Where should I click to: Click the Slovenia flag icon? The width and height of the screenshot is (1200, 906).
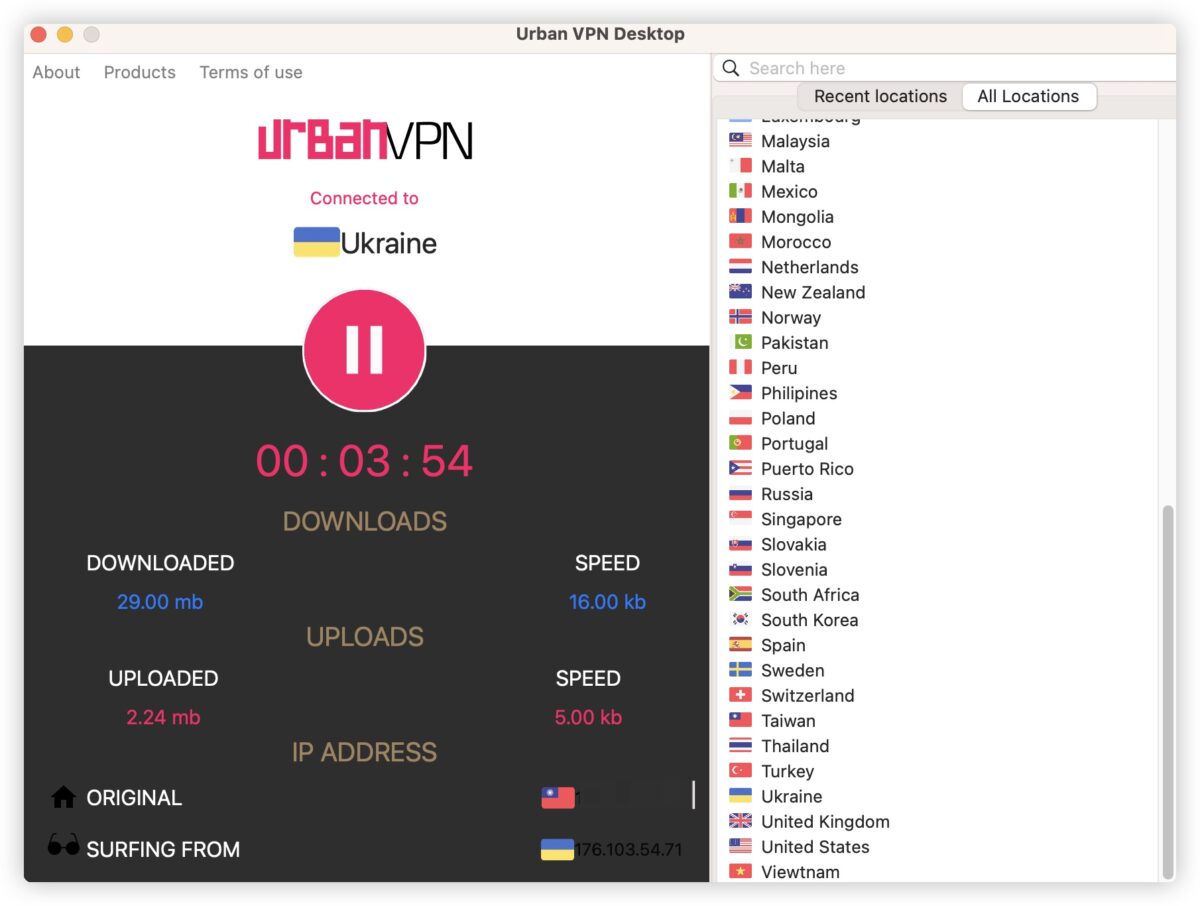[740, 569]
